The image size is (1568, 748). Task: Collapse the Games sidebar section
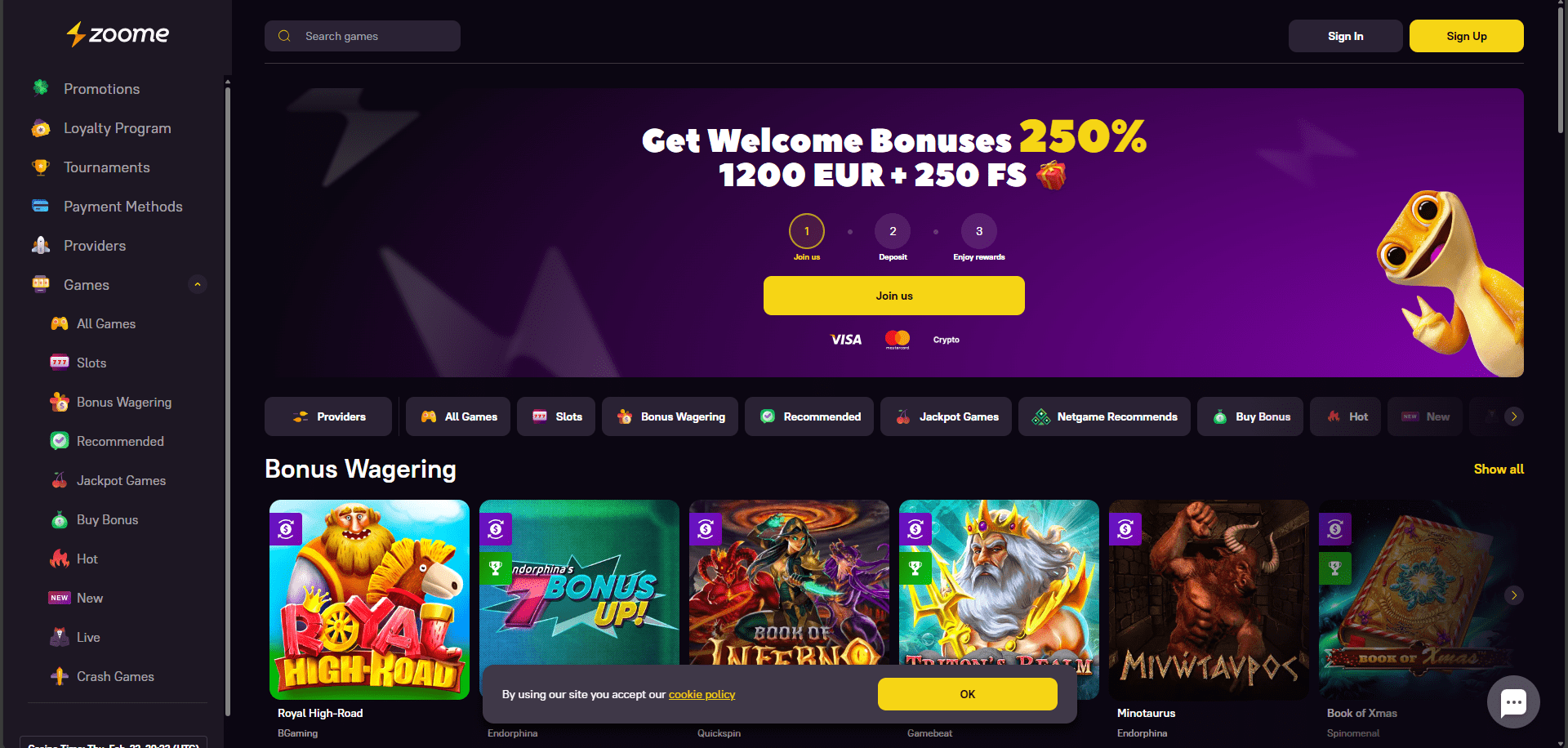(x=197, y=284)
